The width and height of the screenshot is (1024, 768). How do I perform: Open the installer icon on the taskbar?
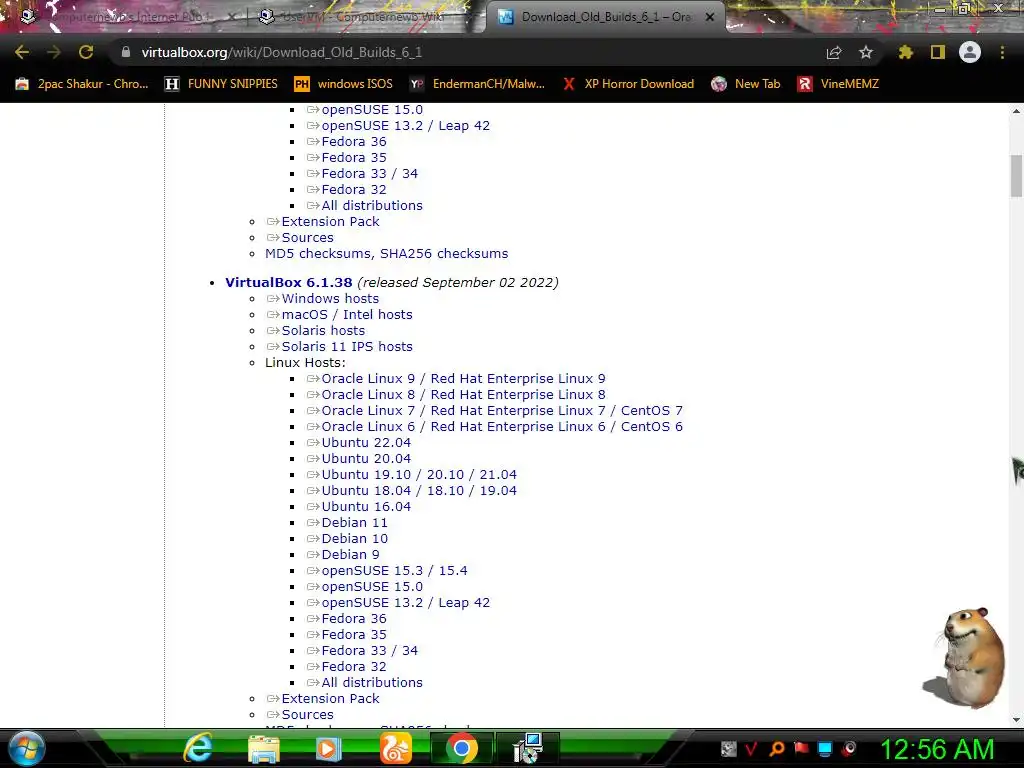pyautogui.click(x=528, y=748)
